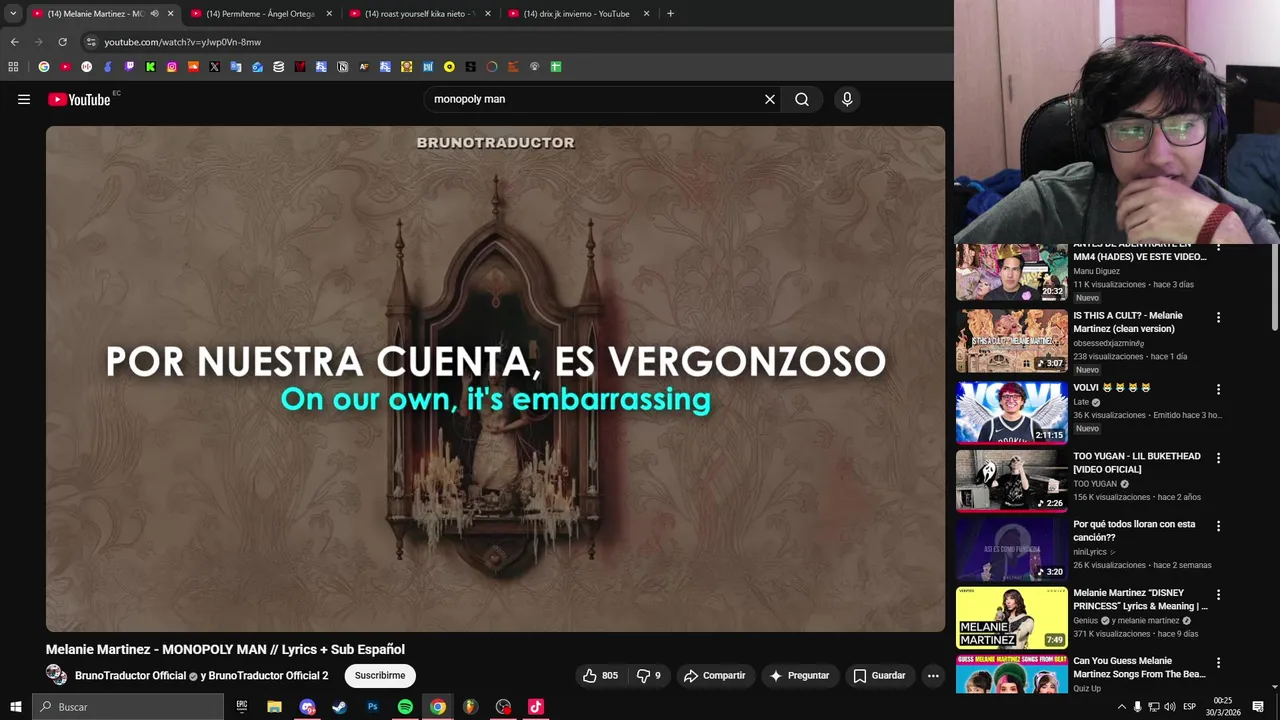Image resolution: width=1280 pixels, height=720 pixels.
Task: Click the page vertical scrollbar
Action: coord(1275,290)
